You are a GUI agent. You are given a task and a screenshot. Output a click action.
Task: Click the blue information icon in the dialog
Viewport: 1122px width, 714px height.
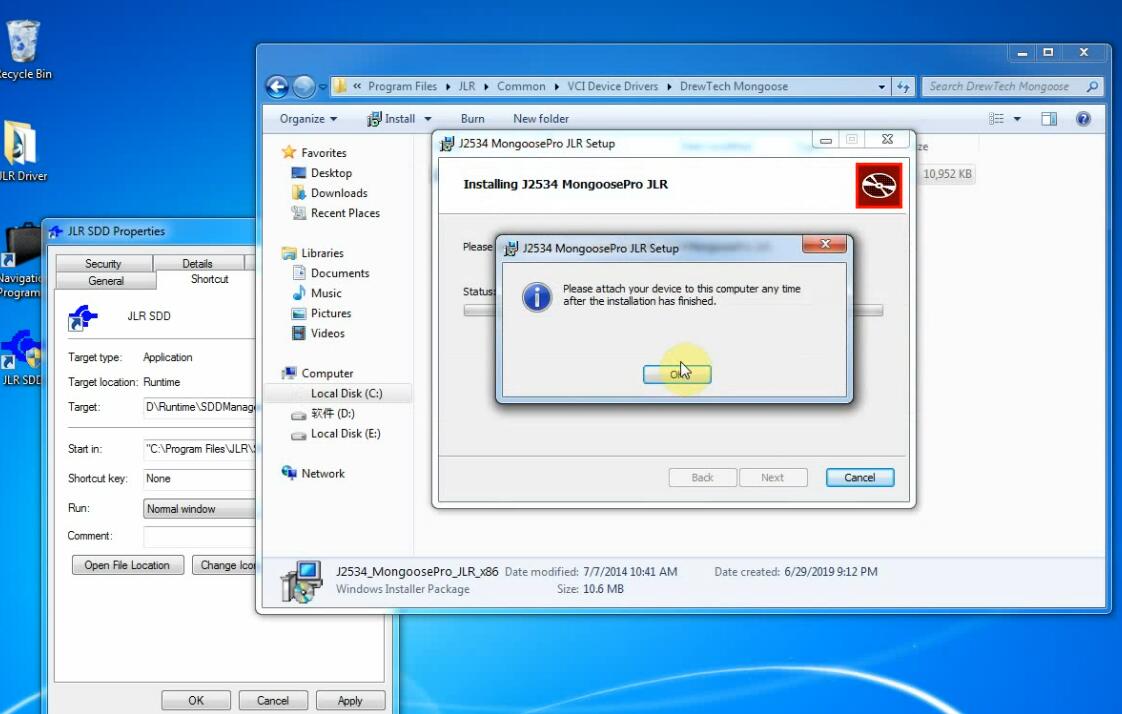click(x=537, y=296)
